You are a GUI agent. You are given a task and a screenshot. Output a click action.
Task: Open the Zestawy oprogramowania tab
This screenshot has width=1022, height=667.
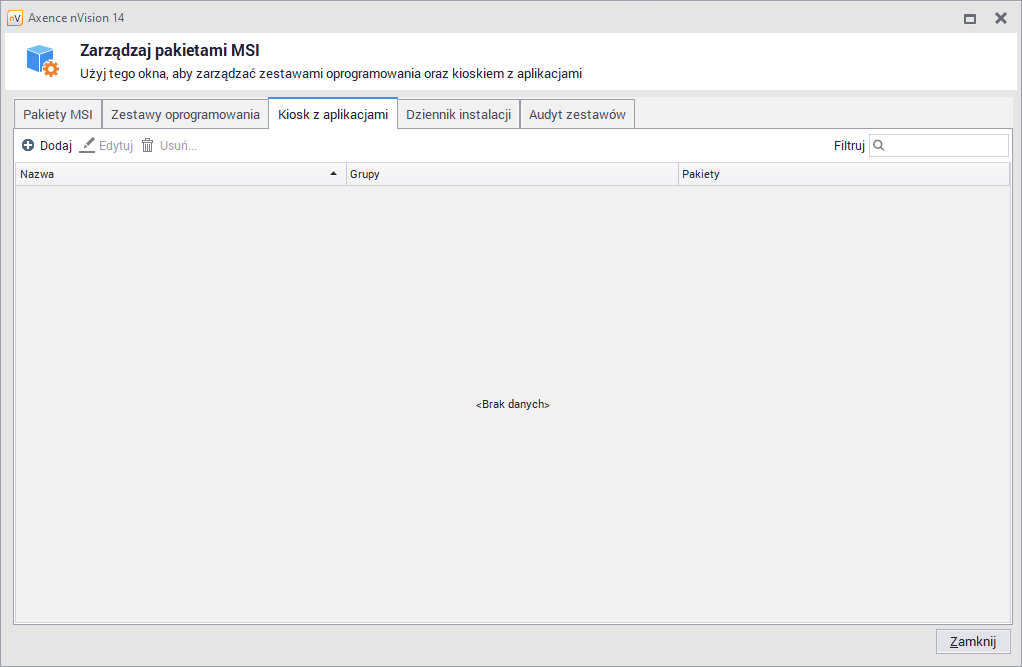coord(185,115)
